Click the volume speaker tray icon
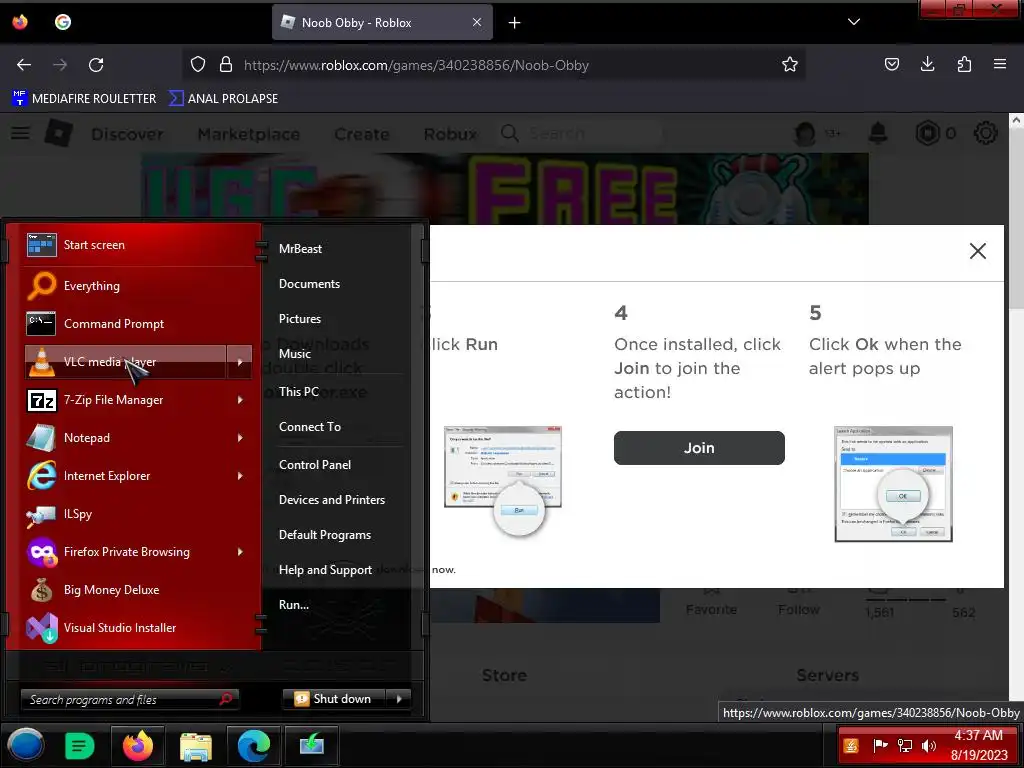The height and width of the screenshot is (768, 1024). [x=928, y=746]
